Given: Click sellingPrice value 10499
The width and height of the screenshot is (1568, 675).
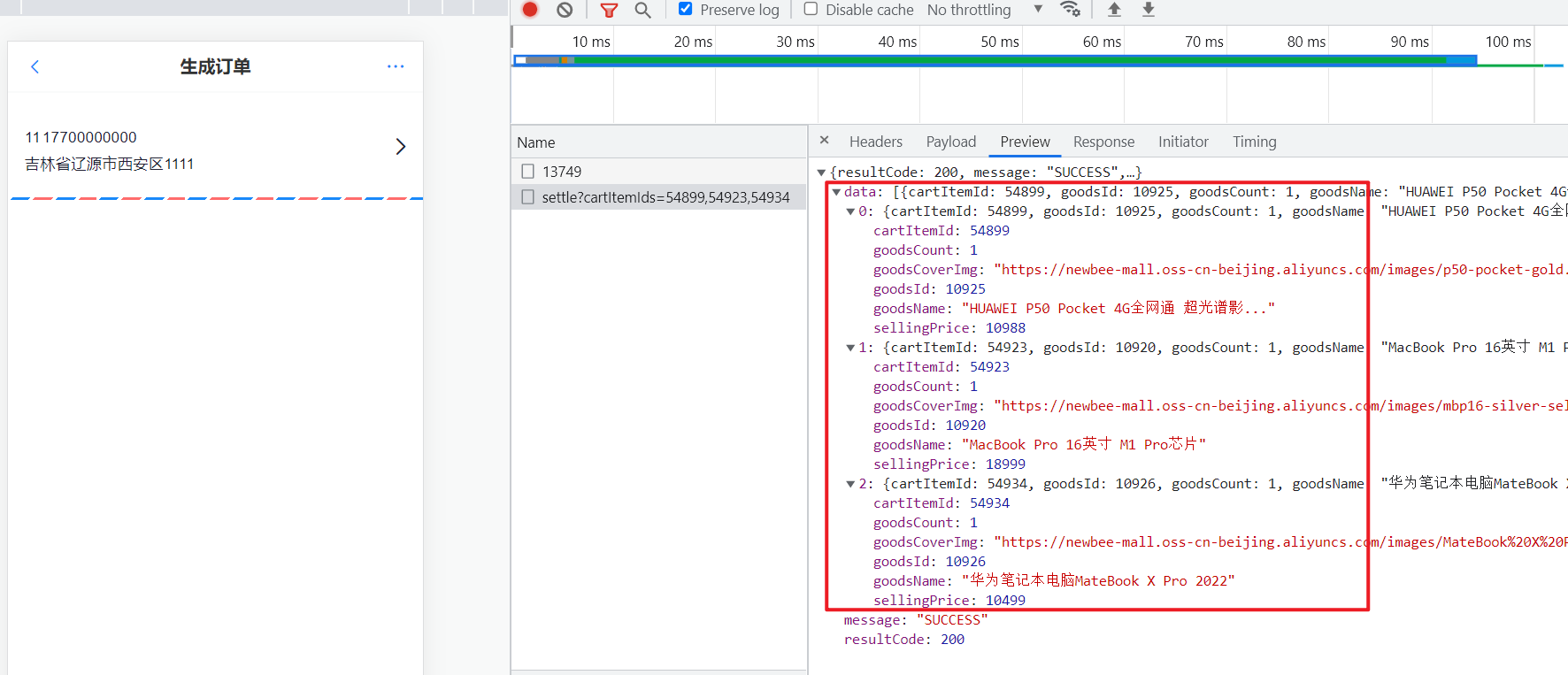Looking at the screenshot, I should [x=1005, y=601].
